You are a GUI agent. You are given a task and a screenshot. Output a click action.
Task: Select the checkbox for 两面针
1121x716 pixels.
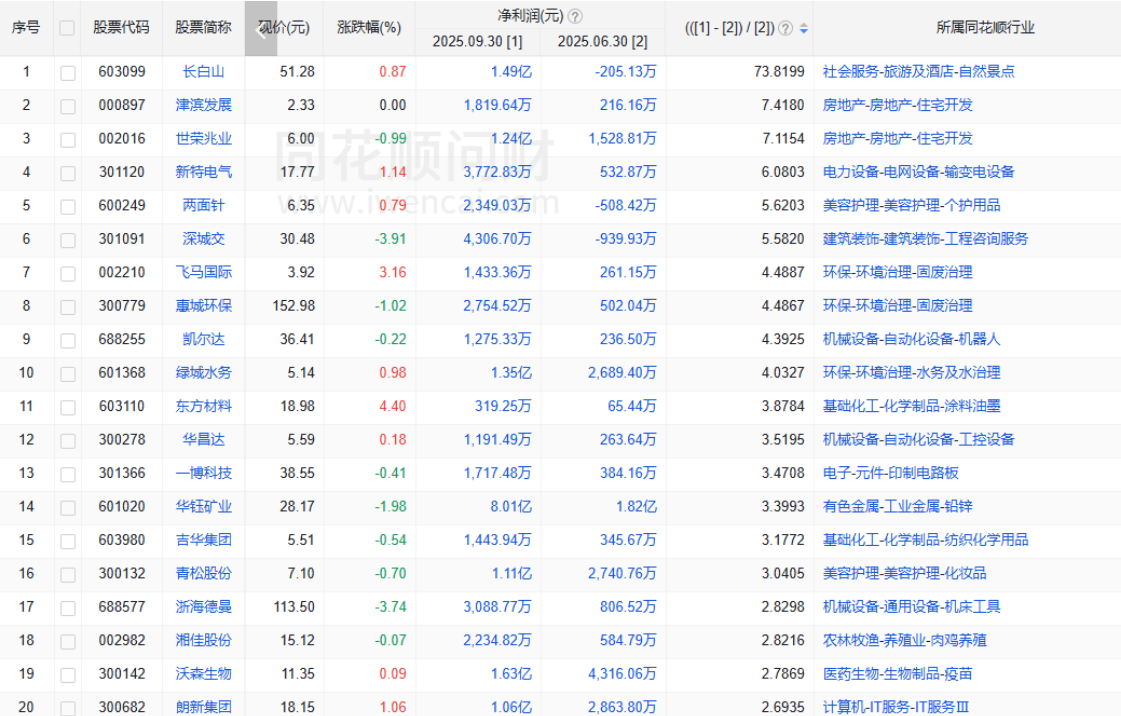[x=67, y=206]
